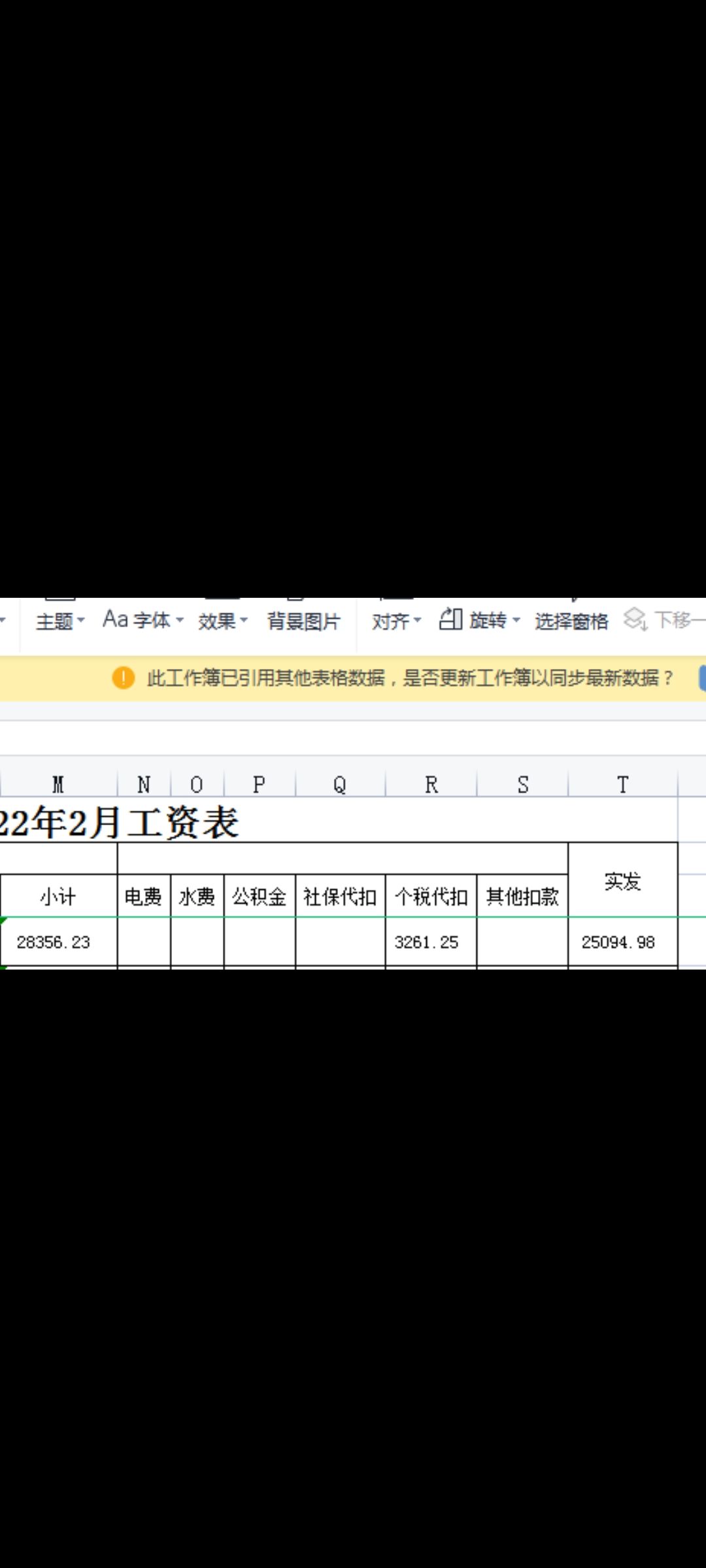The height and width of the screenshot is (1568, 706).
Task: Open the 选择窗格 selection pane
Action: (571, 621)
